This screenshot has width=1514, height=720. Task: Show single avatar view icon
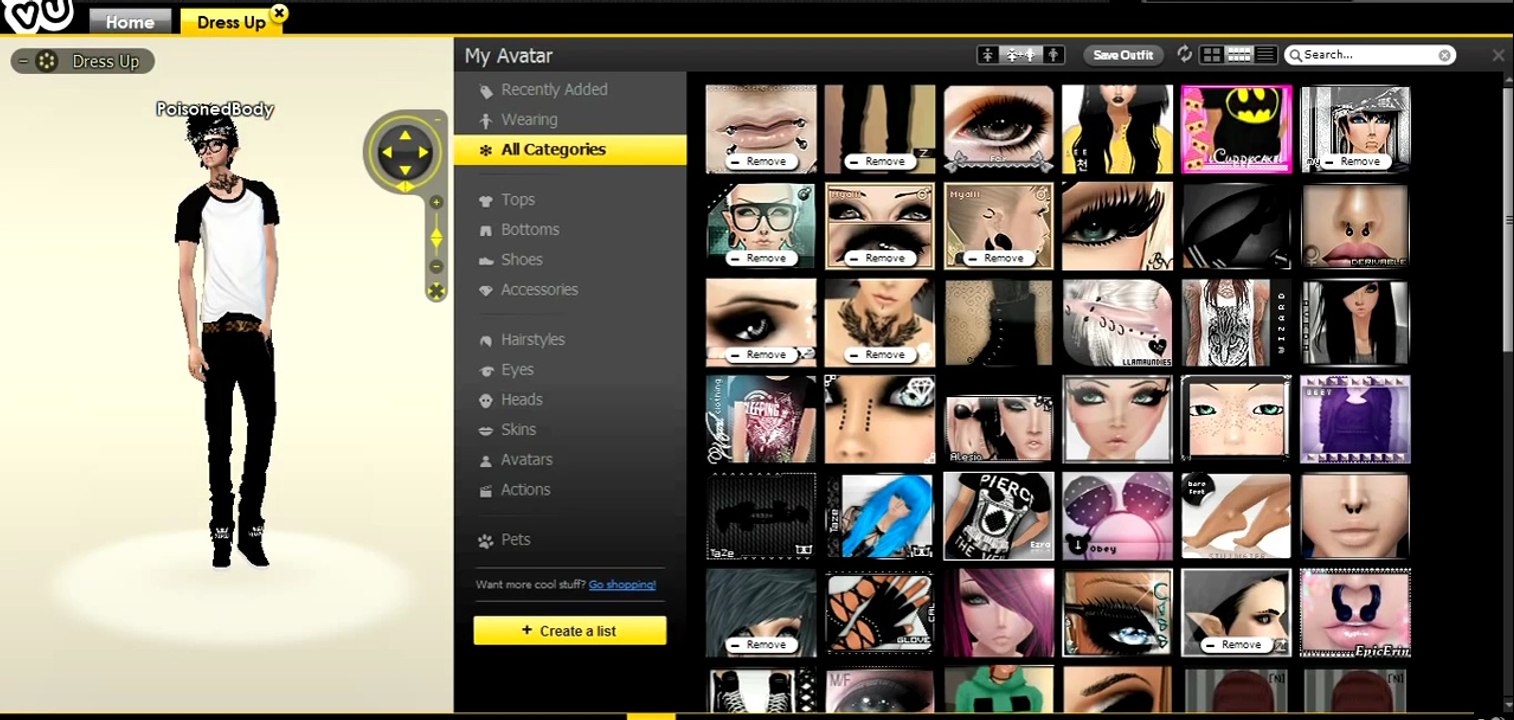(x=988, y=55)
